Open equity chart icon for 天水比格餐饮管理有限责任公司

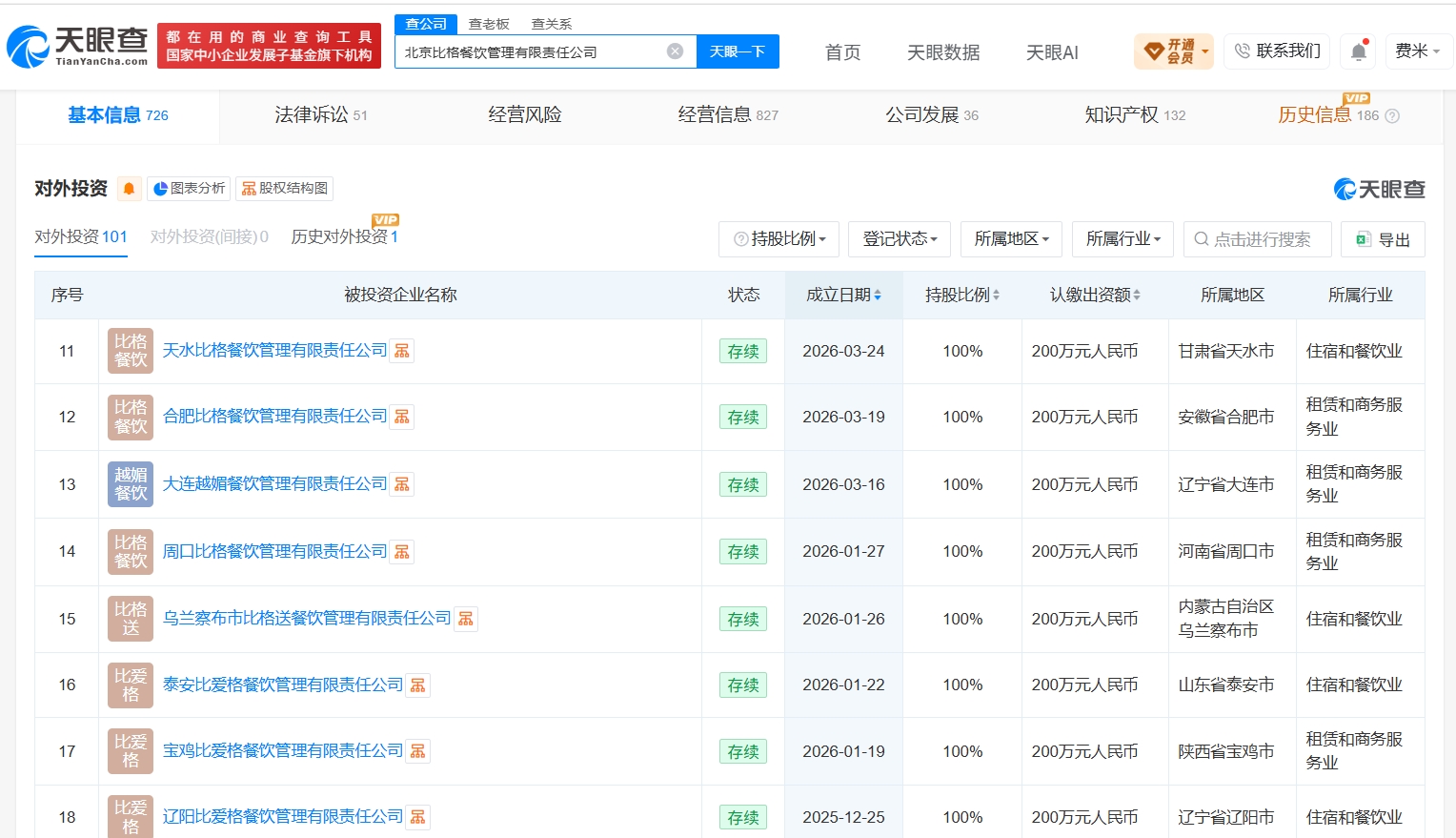coord(402,351)
